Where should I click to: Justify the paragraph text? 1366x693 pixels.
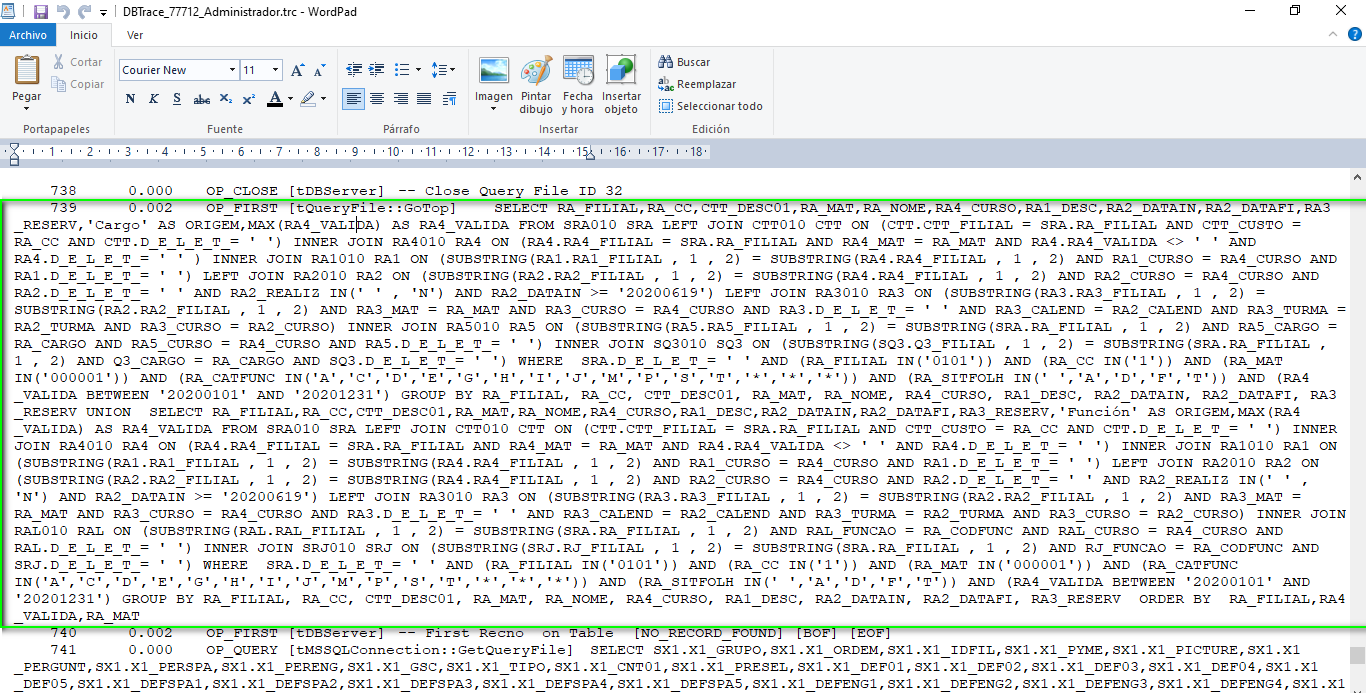coord(424,99)
